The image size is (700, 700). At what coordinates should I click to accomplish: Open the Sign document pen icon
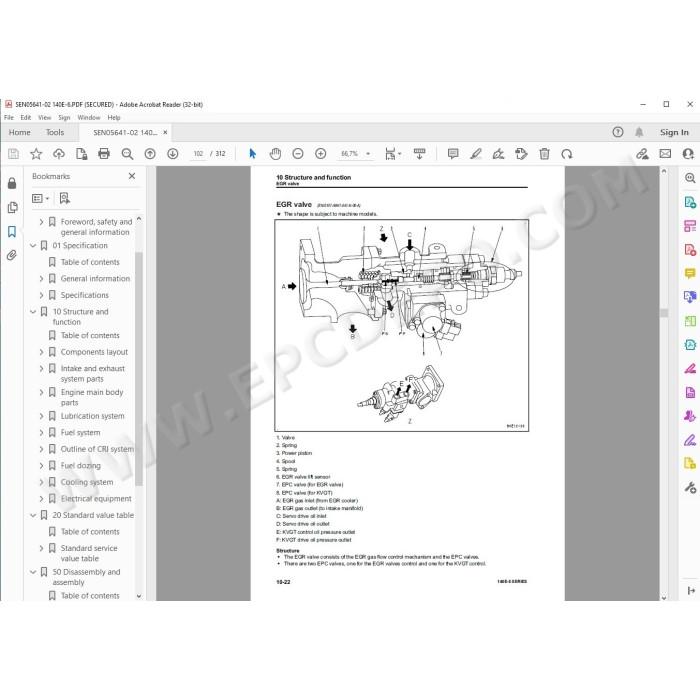[x=498, y=154]
